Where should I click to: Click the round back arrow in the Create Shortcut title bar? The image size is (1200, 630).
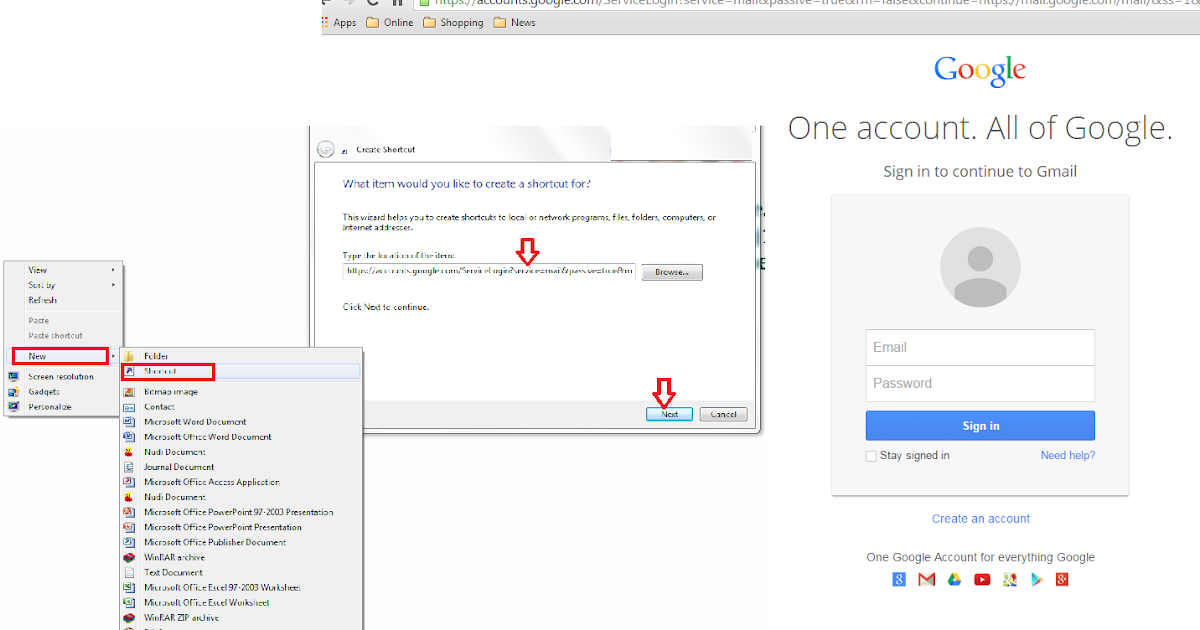325,149
